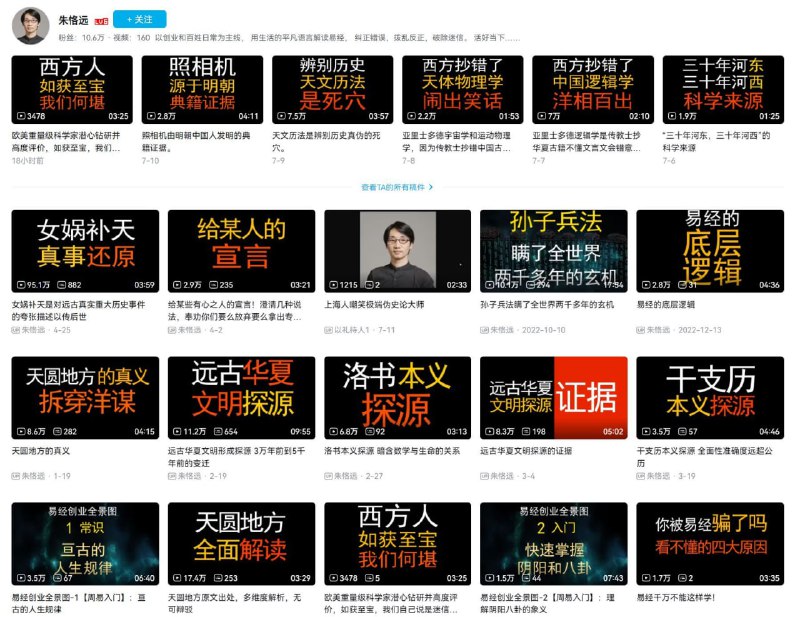Viewport: 800px width, 617px height.
Task: Open 天圆地方的真义 video title link
Action: (x=41, y=451)
